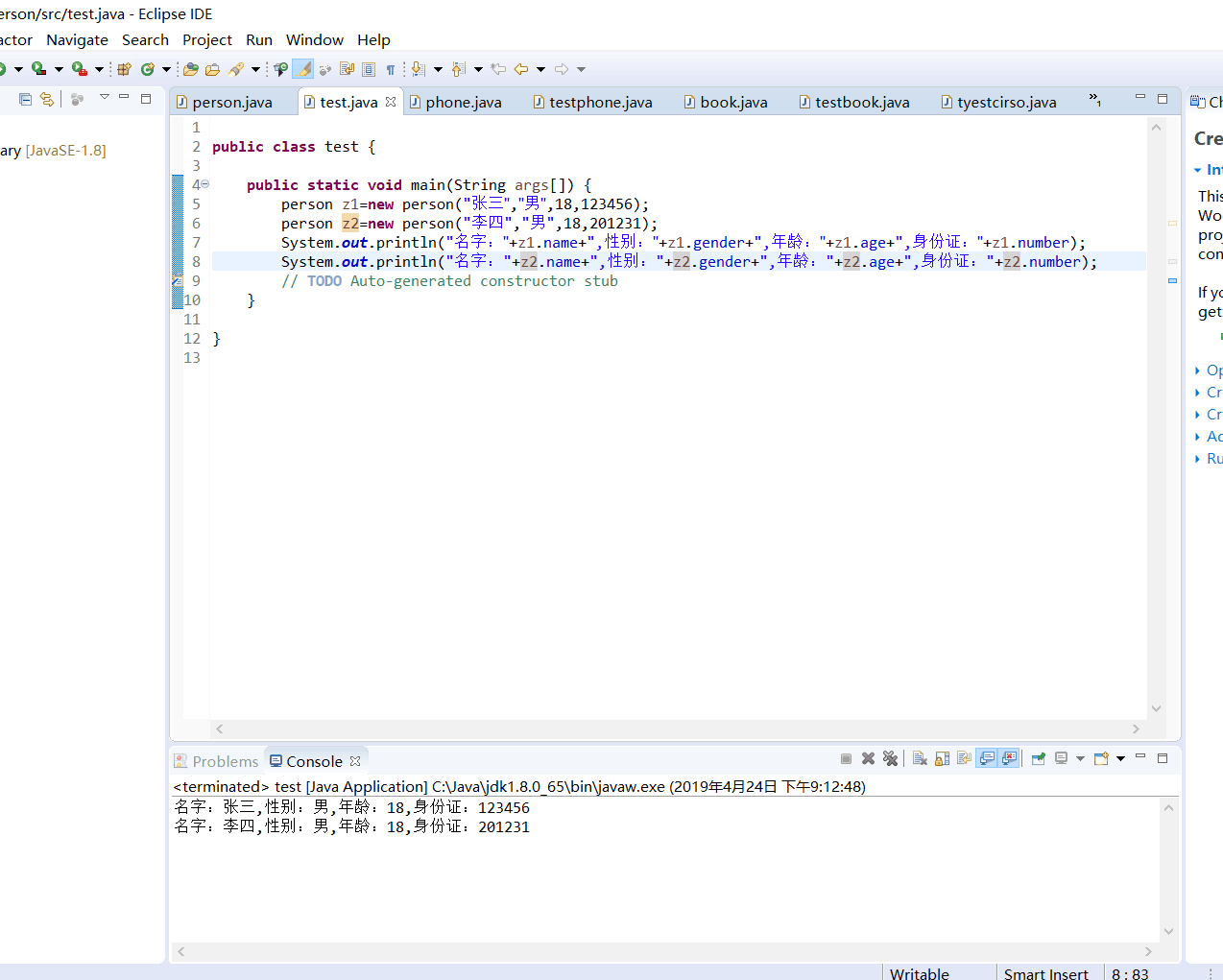Click the New Java Package toolbar icon

[x=124, y=69]
